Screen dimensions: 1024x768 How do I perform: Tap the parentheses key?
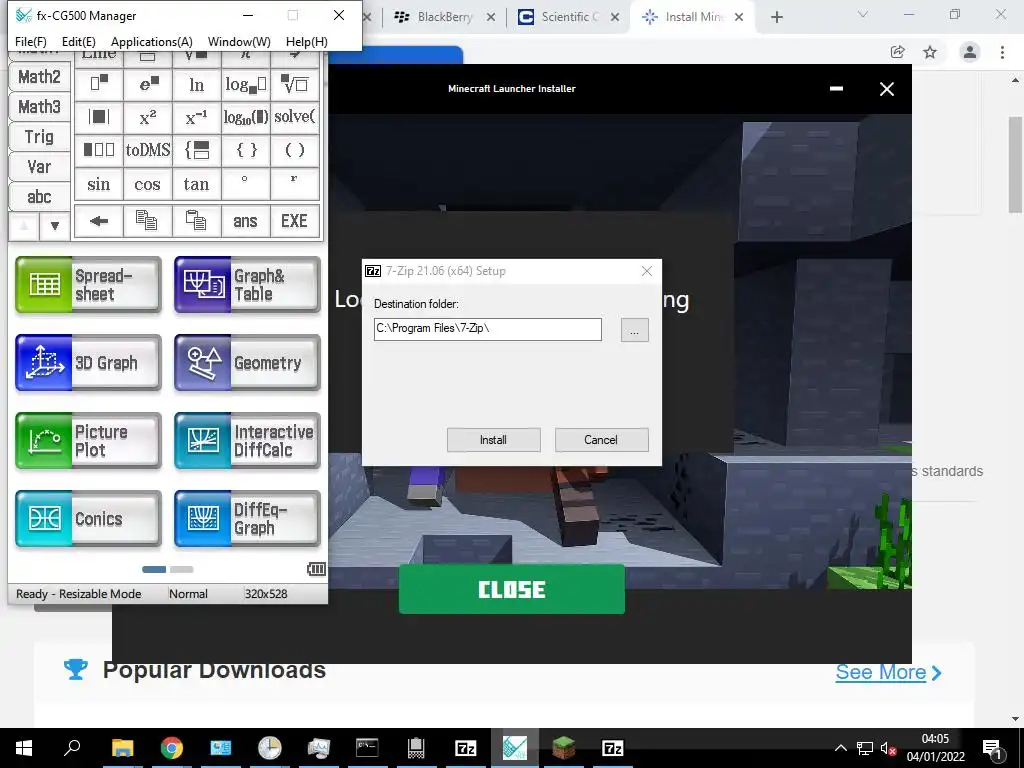click(295, 150)
